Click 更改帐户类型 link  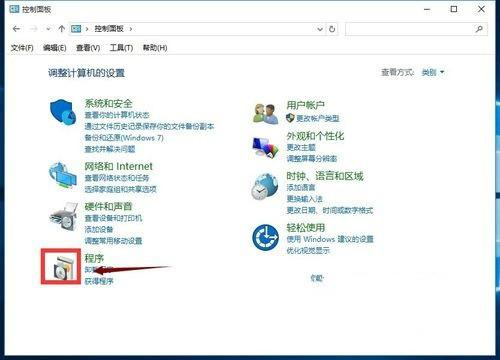[x=318, y=118]
